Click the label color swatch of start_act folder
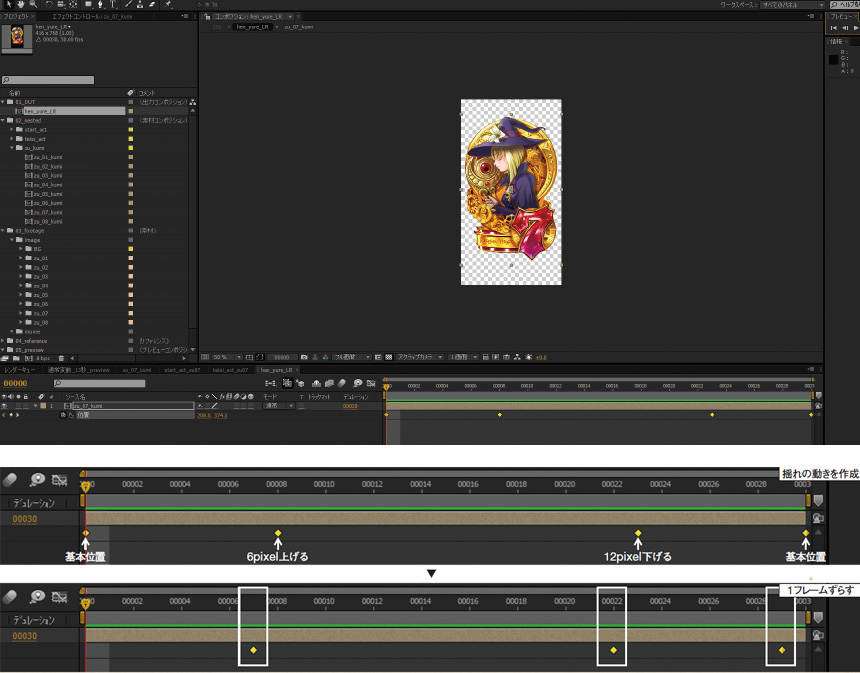Screen dimensions: 860x673 (x=131, y=129)
